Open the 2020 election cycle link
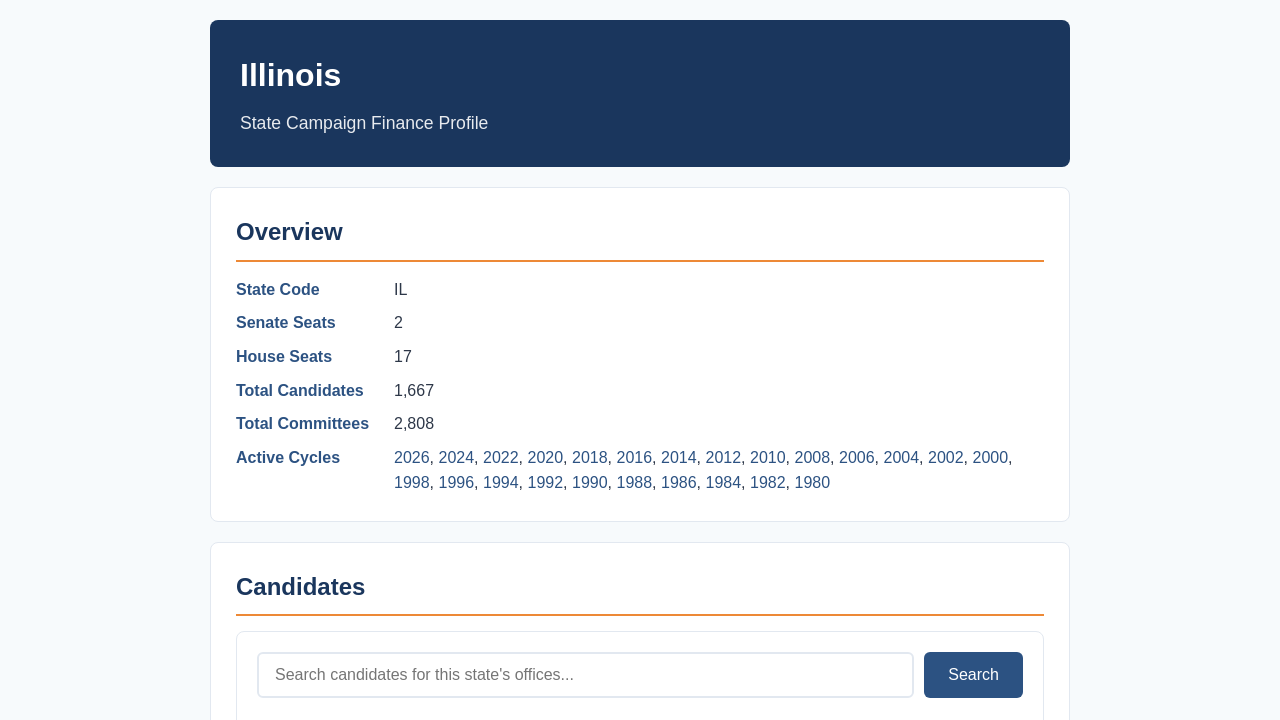Image resolution: width=1280 pixels, height=720 pixels. [x=545, y=458]
